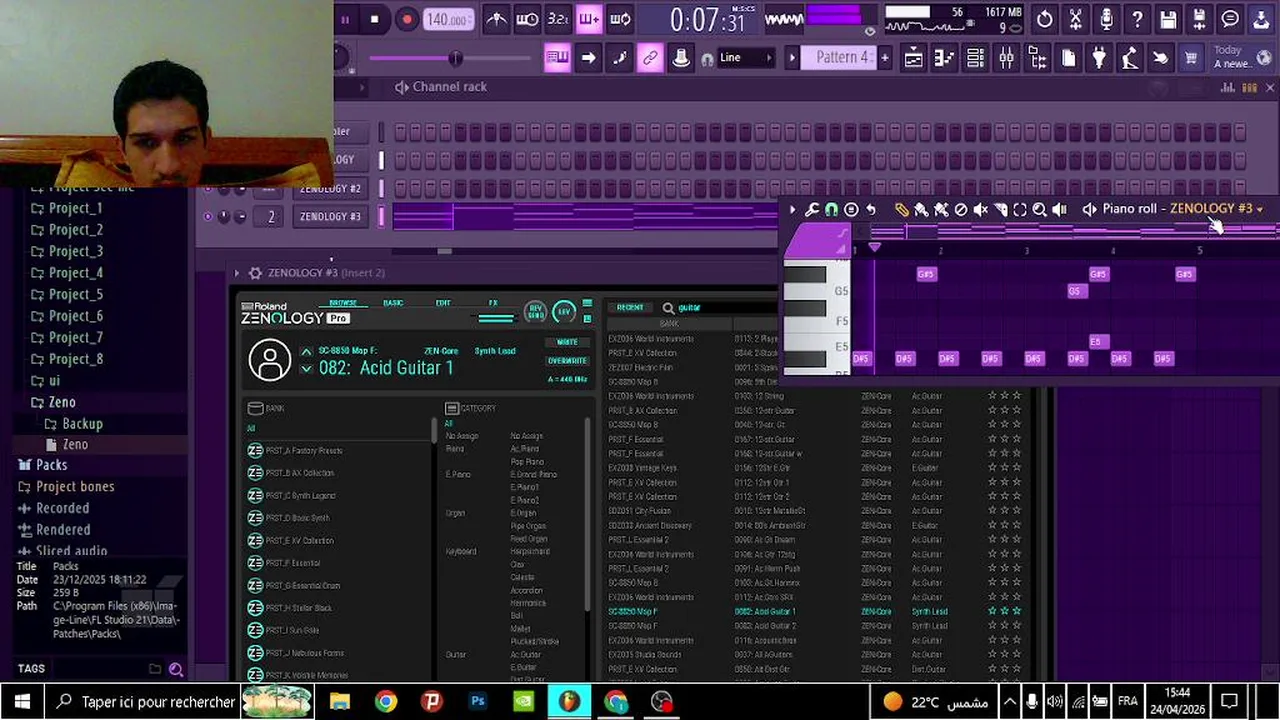Click search icon next to TAGS

point(176,669)
